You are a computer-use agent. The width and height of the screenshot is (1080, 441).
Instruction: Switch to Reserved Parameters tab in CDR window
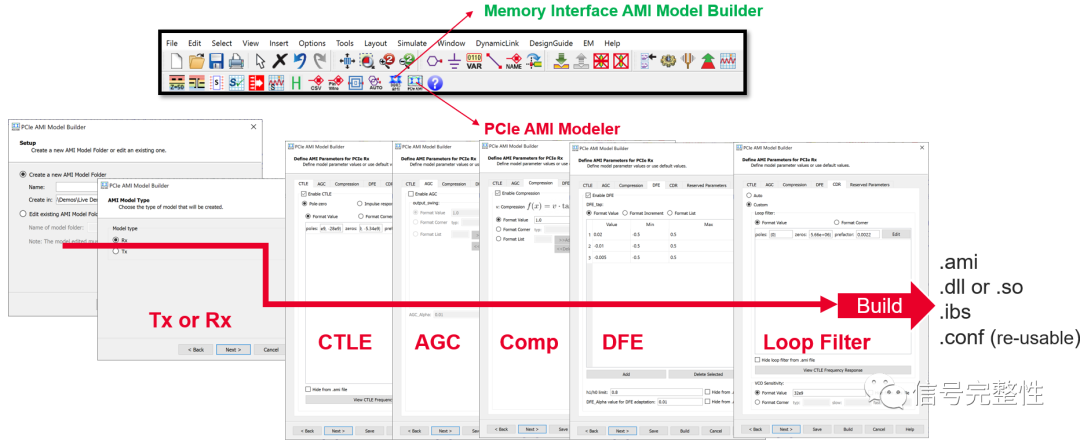click(869, 185)
